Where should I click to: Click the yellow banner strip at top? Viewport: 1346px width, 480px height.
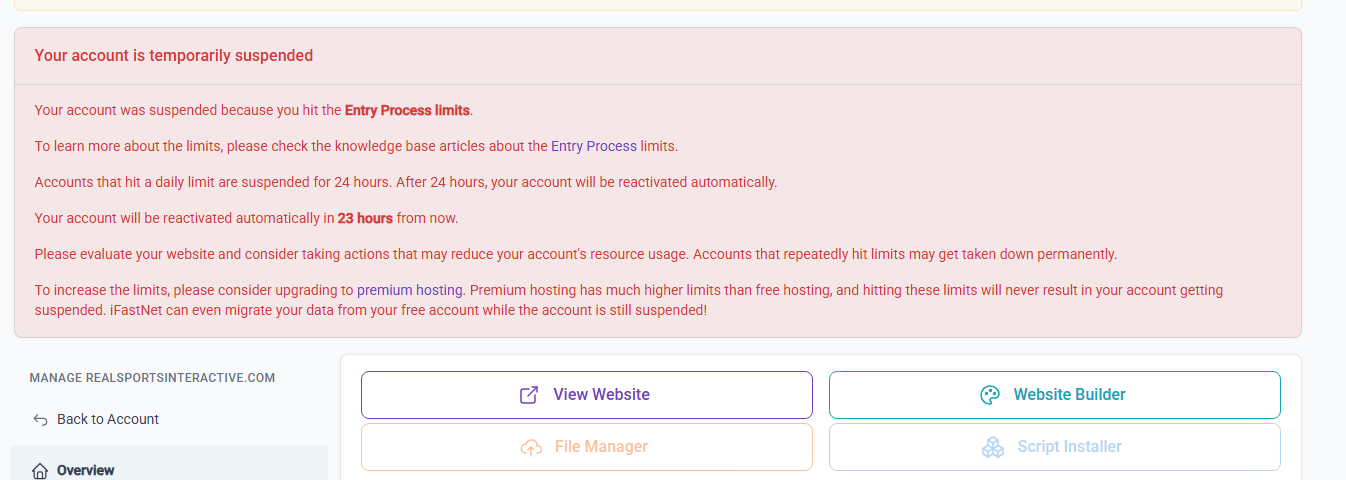pos(657,5)
